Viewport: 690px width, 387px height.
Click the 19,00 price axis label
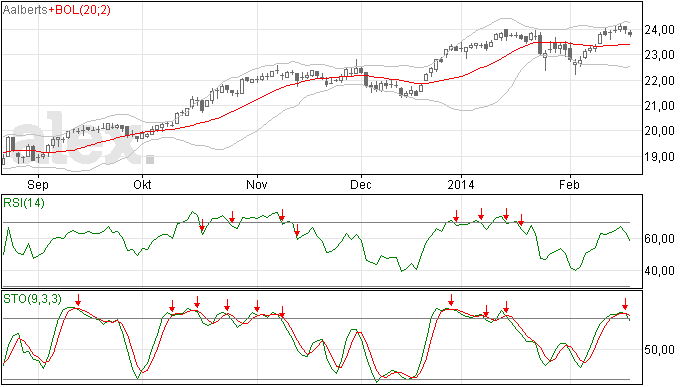click(659, 156)
